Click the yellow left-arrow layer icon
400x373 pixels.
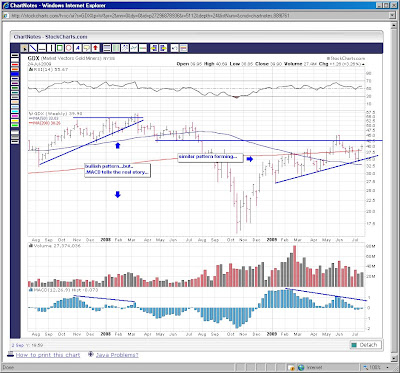tap(154, 48)
